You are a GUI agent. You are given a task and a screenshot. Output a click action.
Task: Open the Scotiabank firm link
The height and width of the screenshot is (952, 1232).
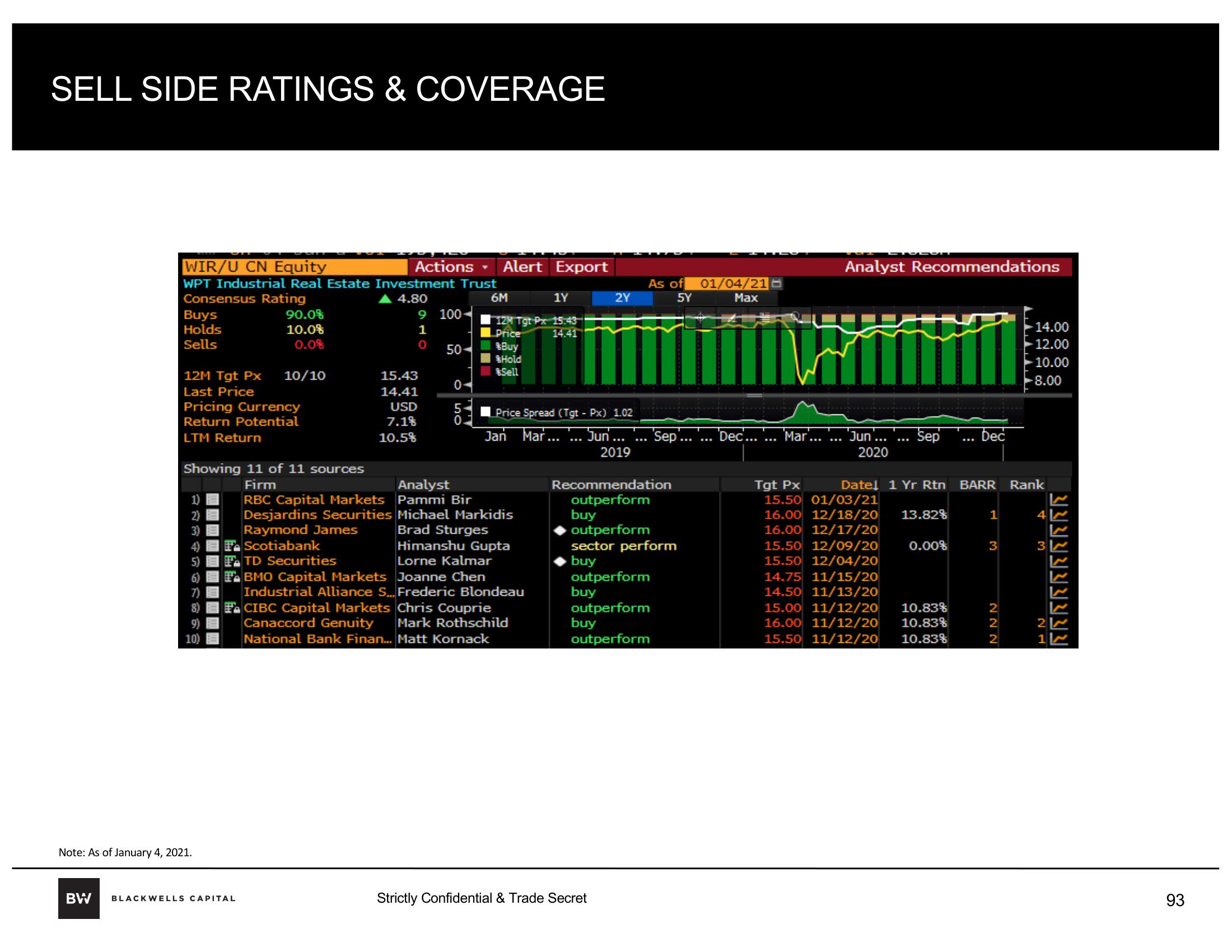click(x=282, y=546)
